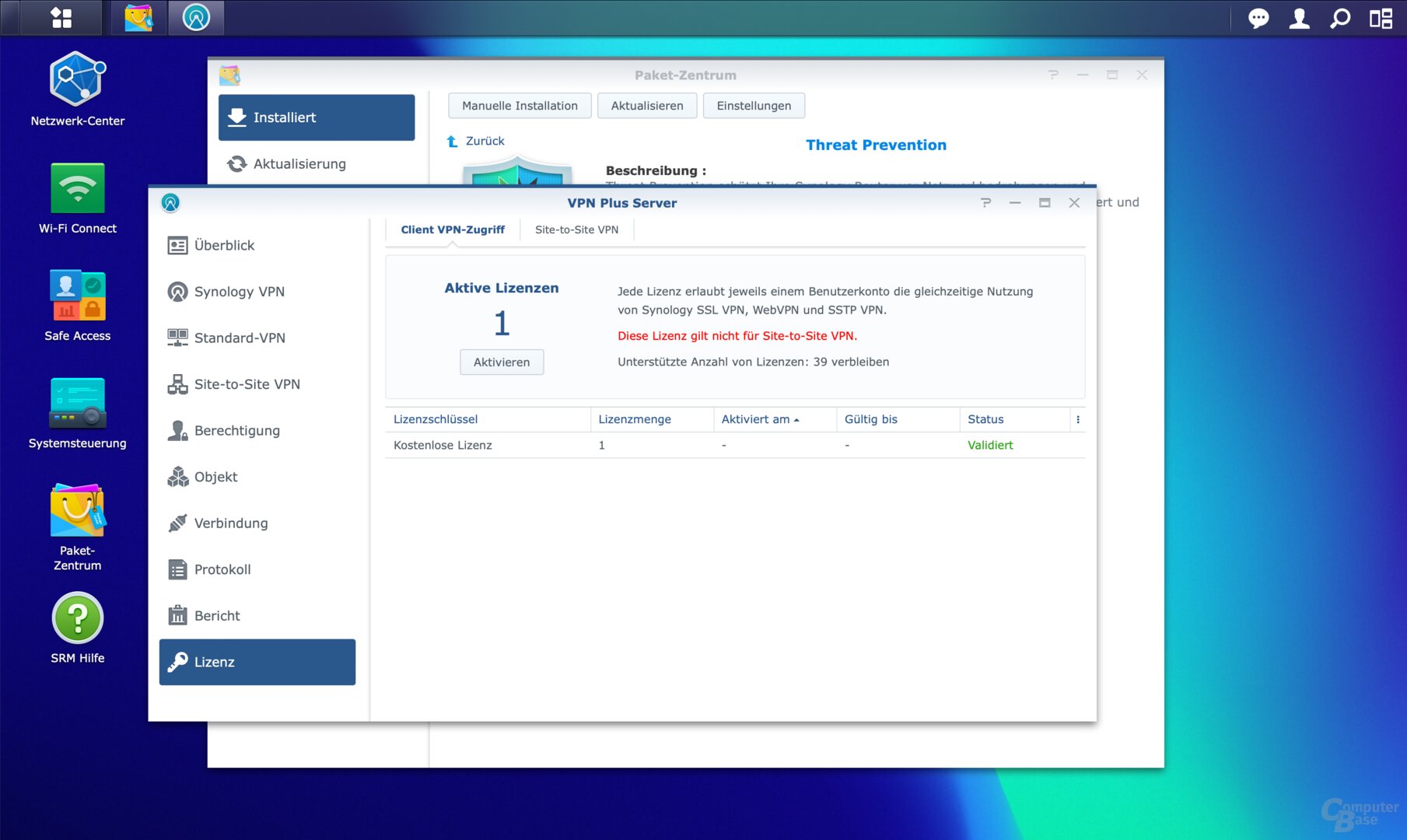Sort by Status column header
1407x840 pixels.
(x=1014, y=419)
